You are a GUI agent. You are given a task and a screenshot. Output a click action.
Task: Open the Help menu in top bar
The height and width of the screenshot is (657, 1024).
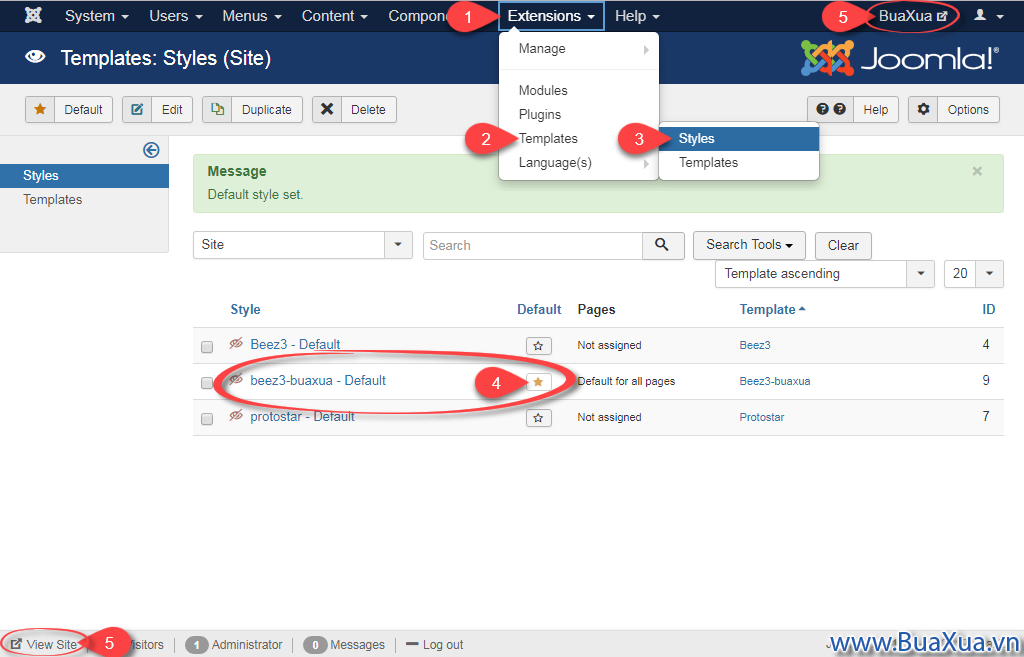point(637,16)
